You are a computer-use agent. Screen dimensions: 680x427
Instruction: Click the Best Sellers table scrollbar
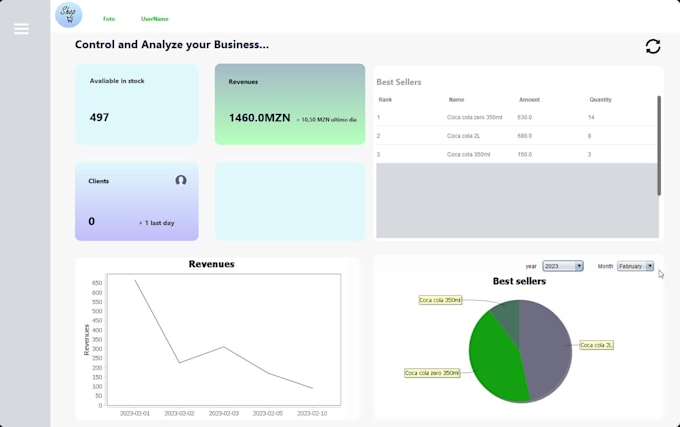(659, 146)
